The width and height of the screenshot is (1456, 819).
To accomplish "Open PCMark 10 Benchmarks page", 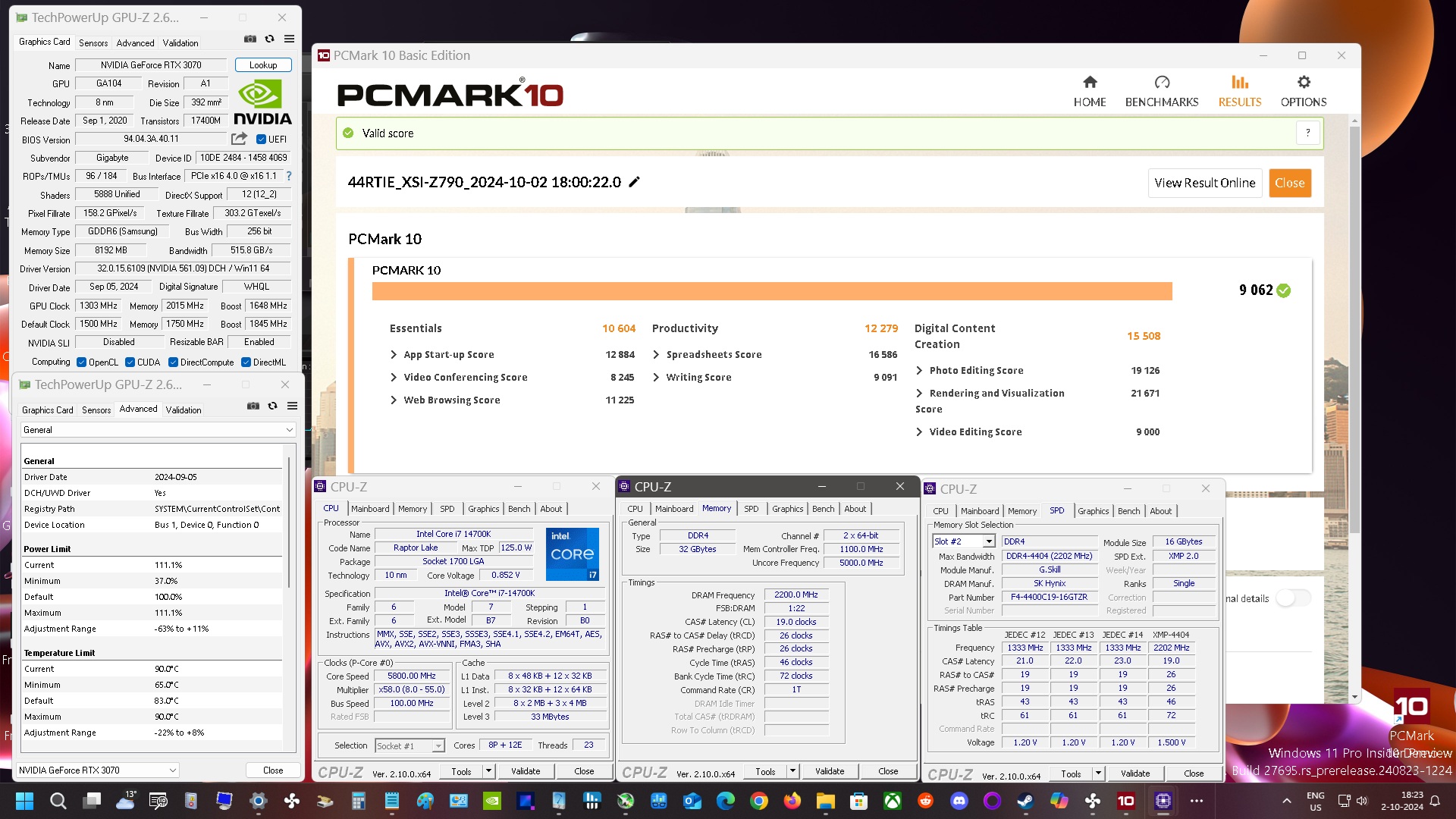I will coord(1162,91).
